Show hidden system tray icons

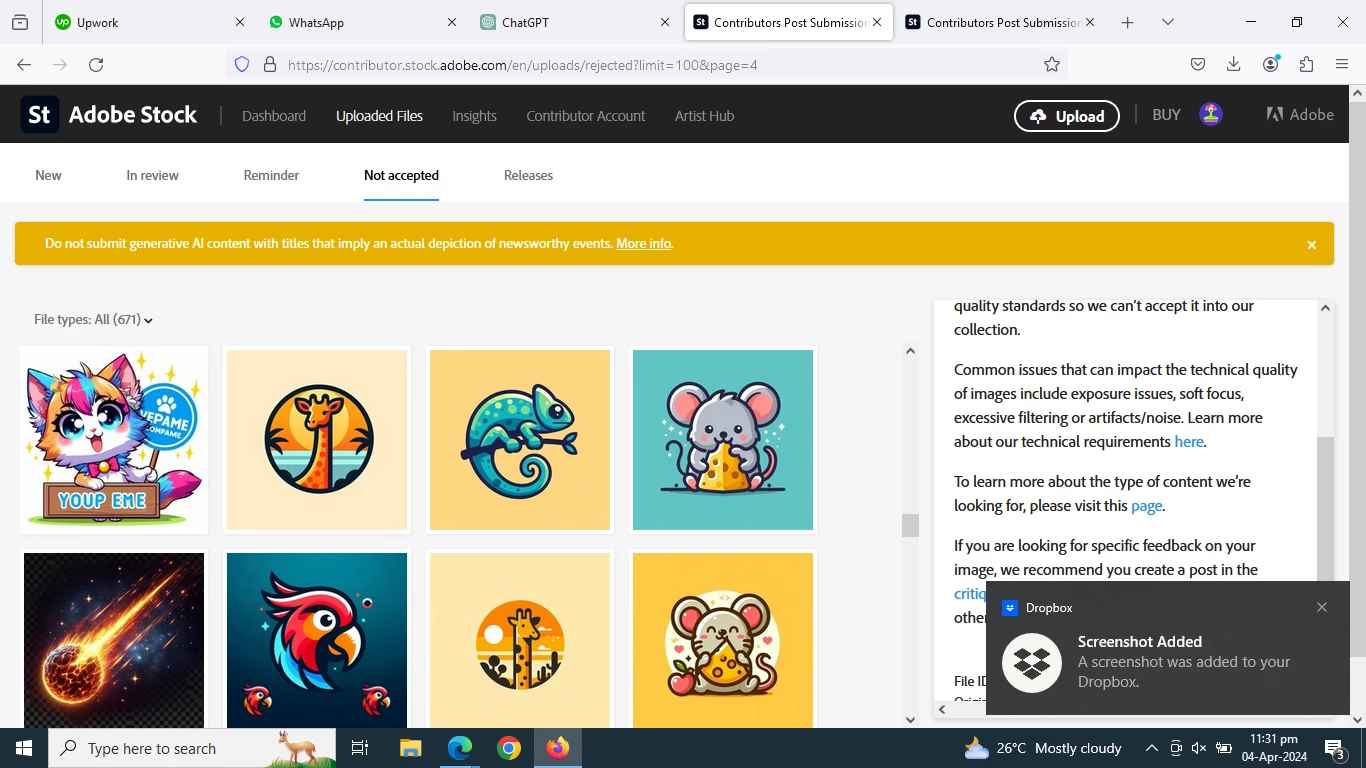(1152, 748)
